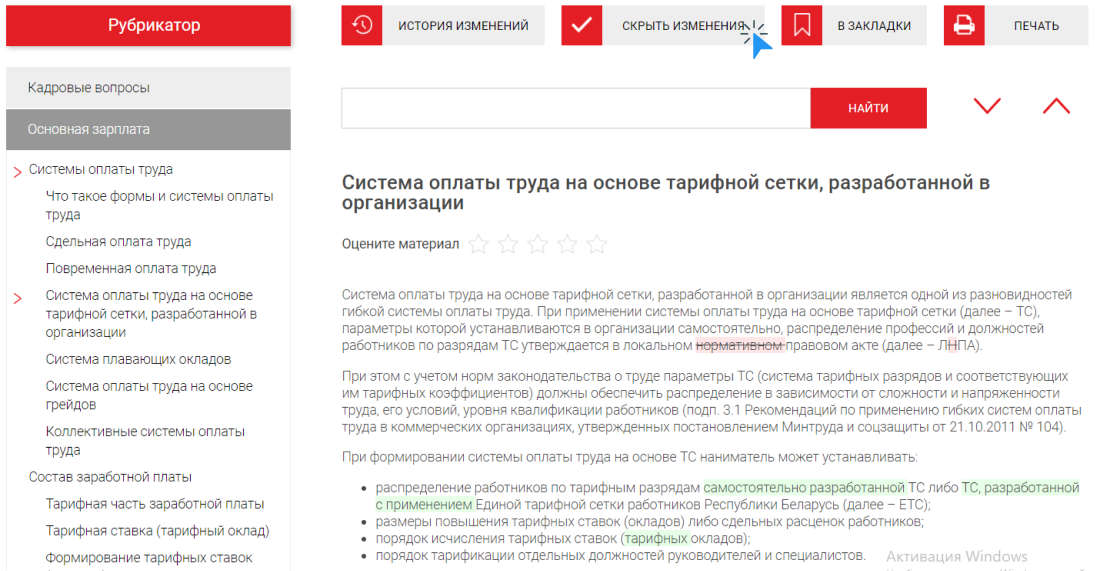
Task: Select Система плавающих окладов menu item
Action: pyautogui.click(x=138, y=359)
